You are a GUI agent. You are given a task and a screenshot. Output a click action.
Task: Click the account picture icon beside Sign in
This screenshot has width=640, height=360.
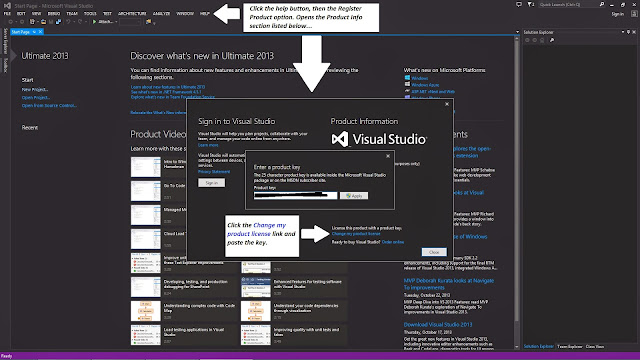click(x=634, y=13)
